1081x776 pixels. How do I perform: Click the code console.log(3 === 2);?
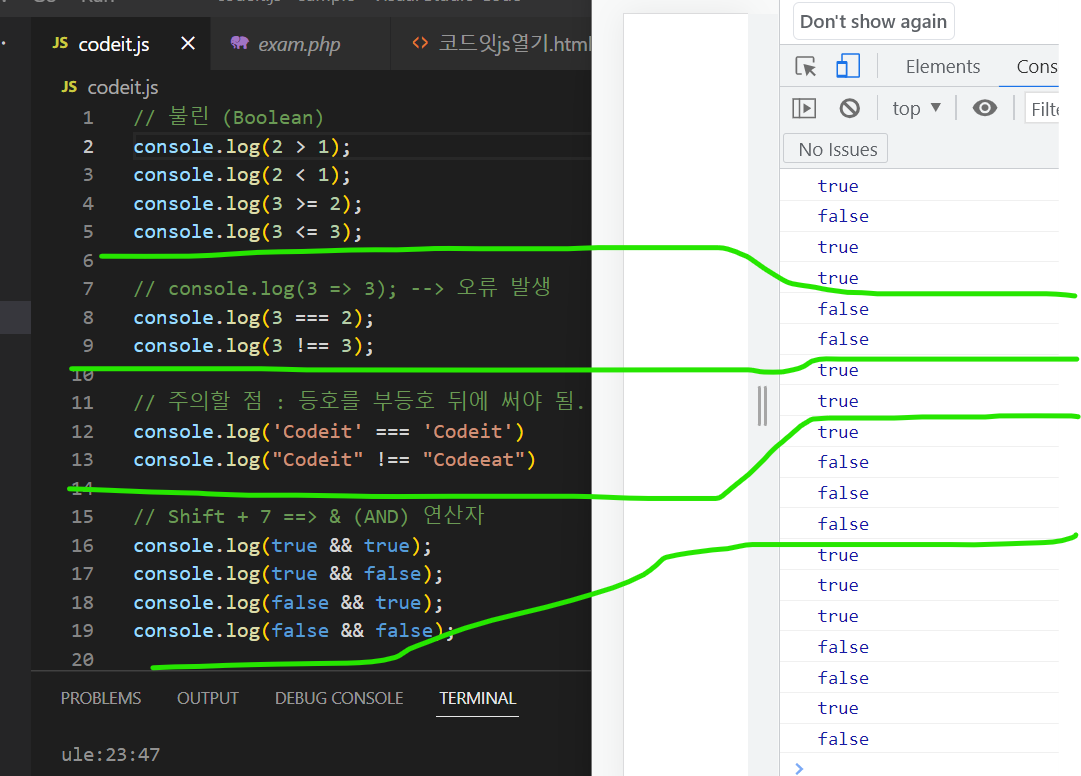(x=253, y=318)
